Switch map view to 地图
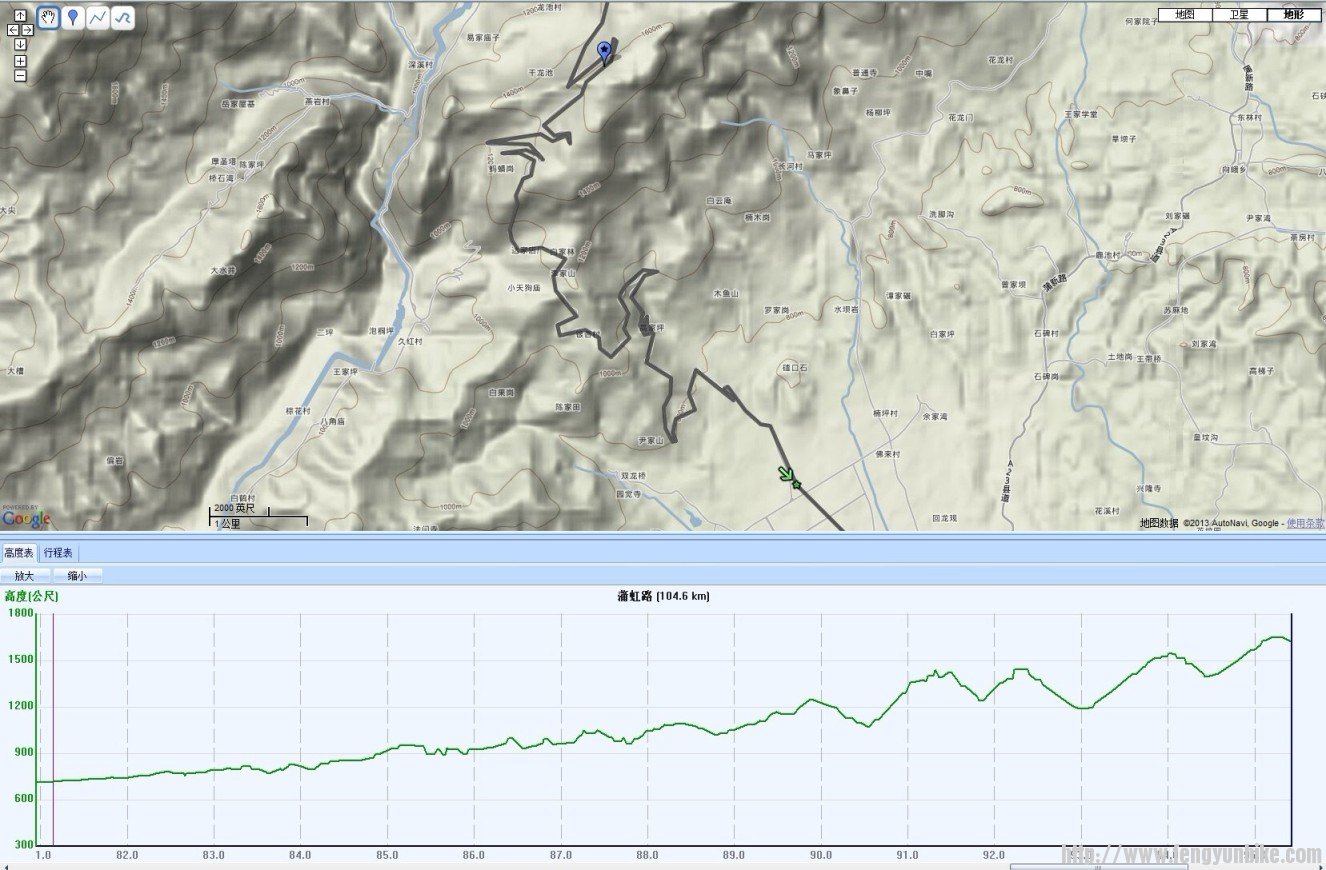1326x870 pixels. (1185, 15)
